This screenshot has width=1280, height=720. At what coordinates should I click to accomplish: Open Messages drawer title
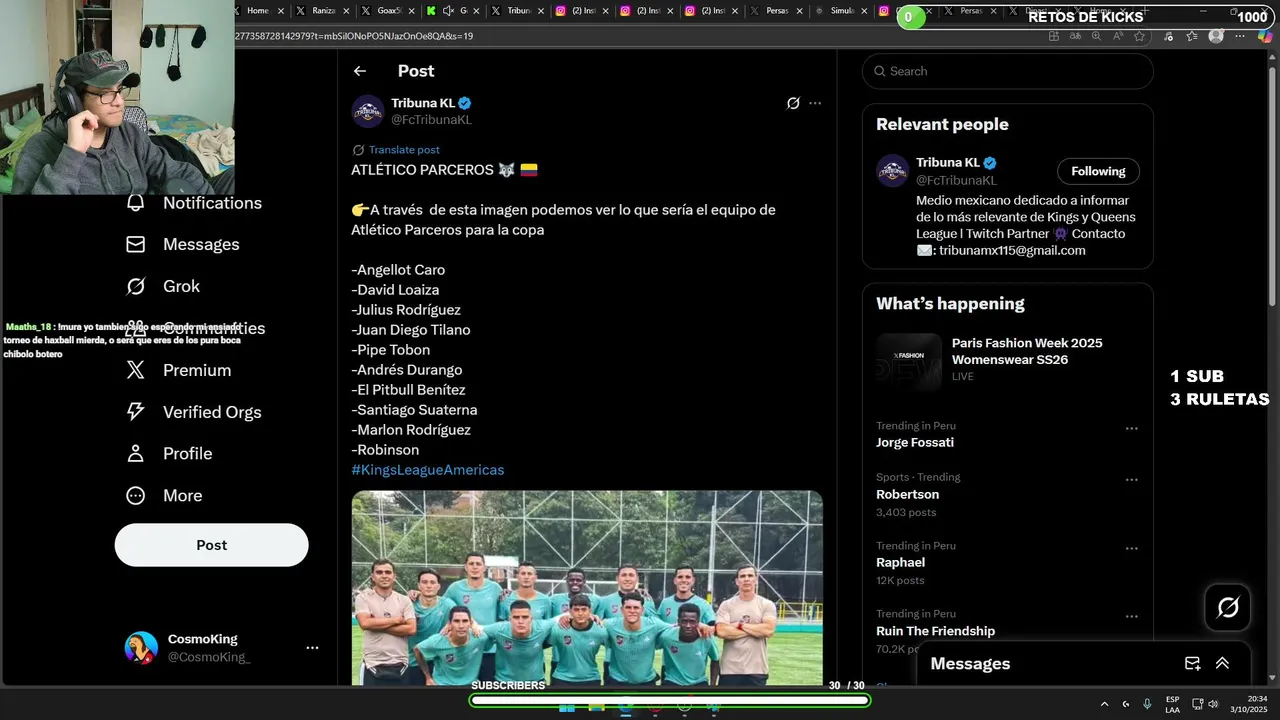tap(970, 663)
